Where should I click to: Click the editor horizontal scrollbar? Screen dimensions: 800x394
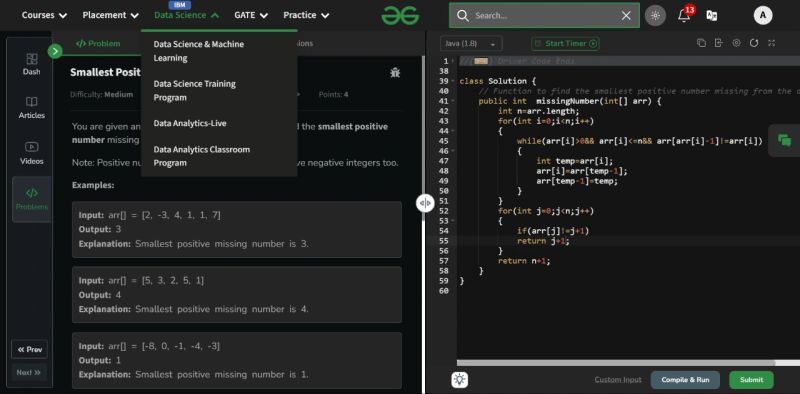click(616, 363)
